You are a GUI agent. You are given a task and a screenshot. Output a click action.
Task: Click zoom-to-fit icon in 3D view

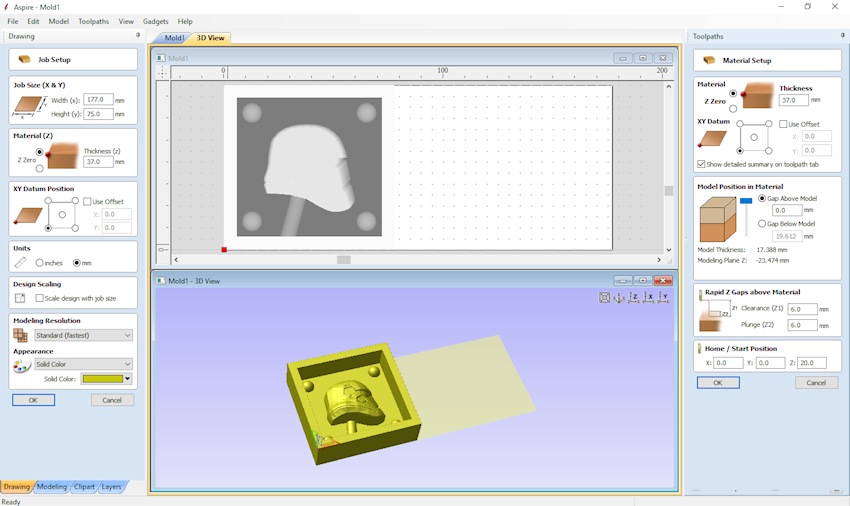click(604, 297)
